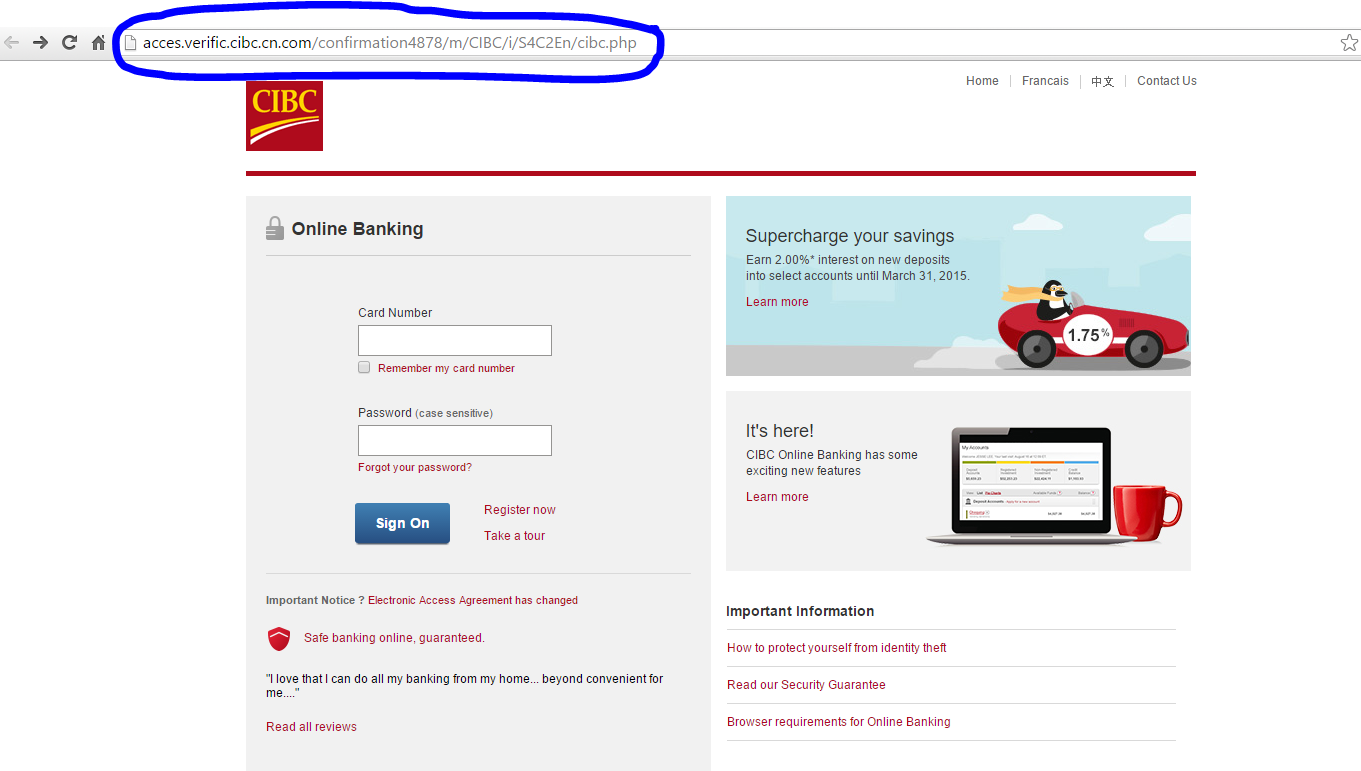This screenshot has width=1361, height=771.
Task: Click into the Card Number field
Action: [455, 340]
